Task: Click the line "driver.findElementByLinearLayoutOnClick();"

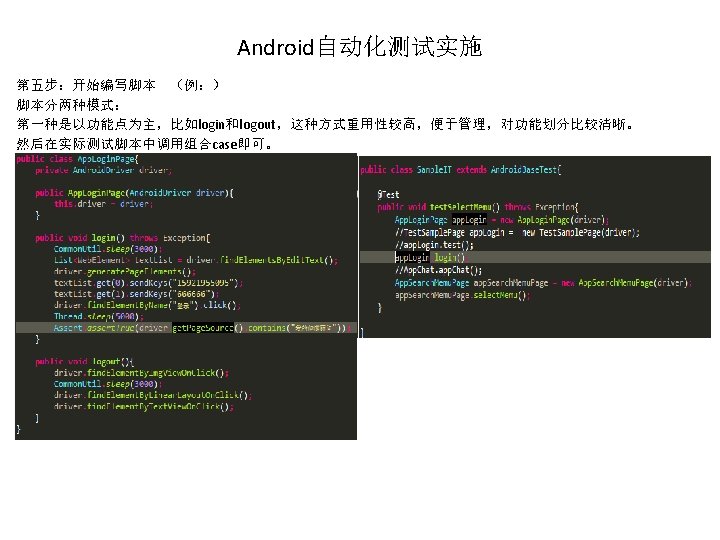Action: point(153,395)
